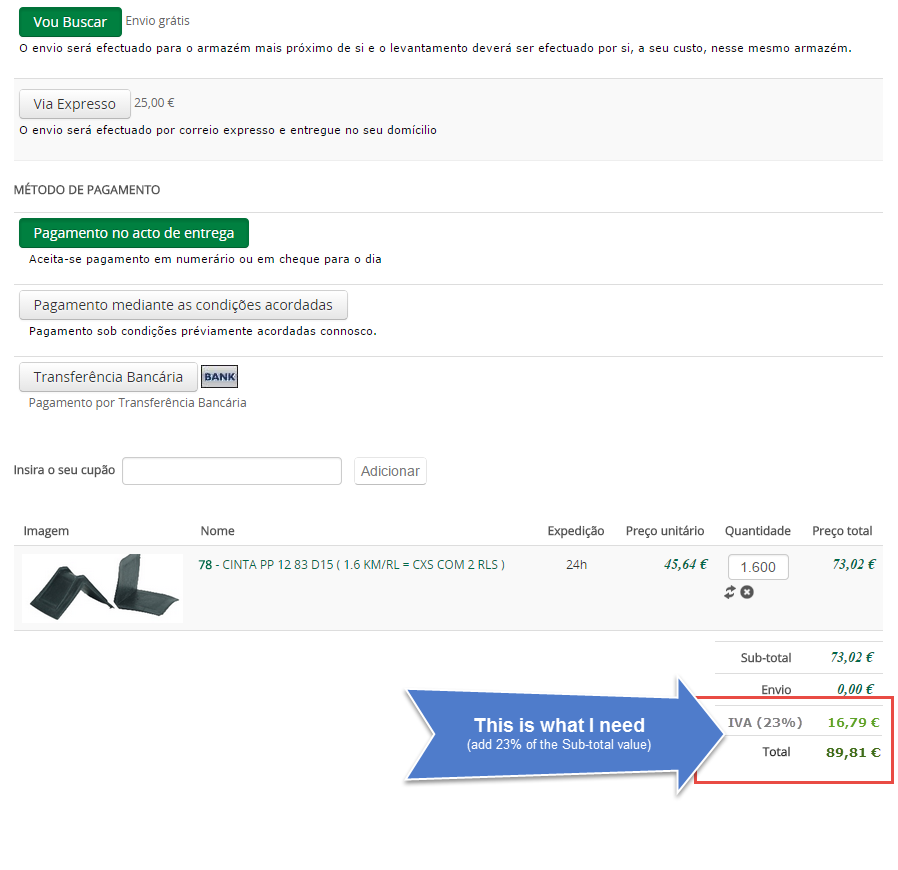Choose Via Expresso shipping
The image size is (898, 870).
[x=75, y=104]
